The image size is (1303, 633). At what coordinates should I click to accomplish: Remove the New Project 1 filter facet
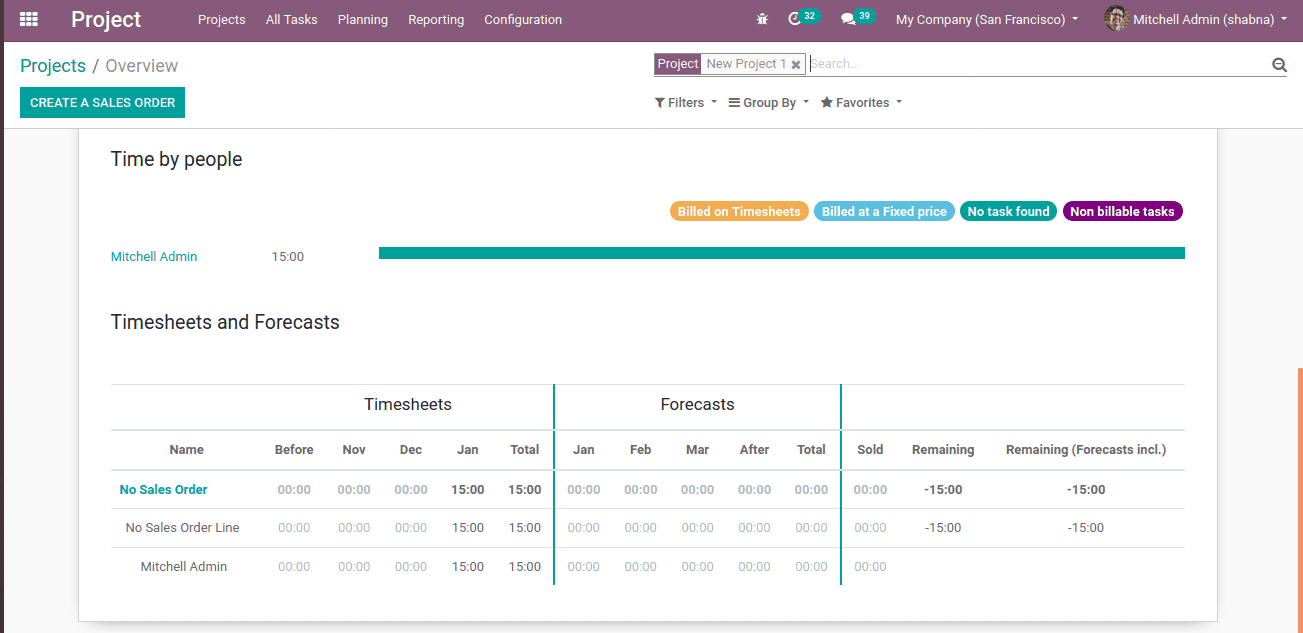pos(796,65)
